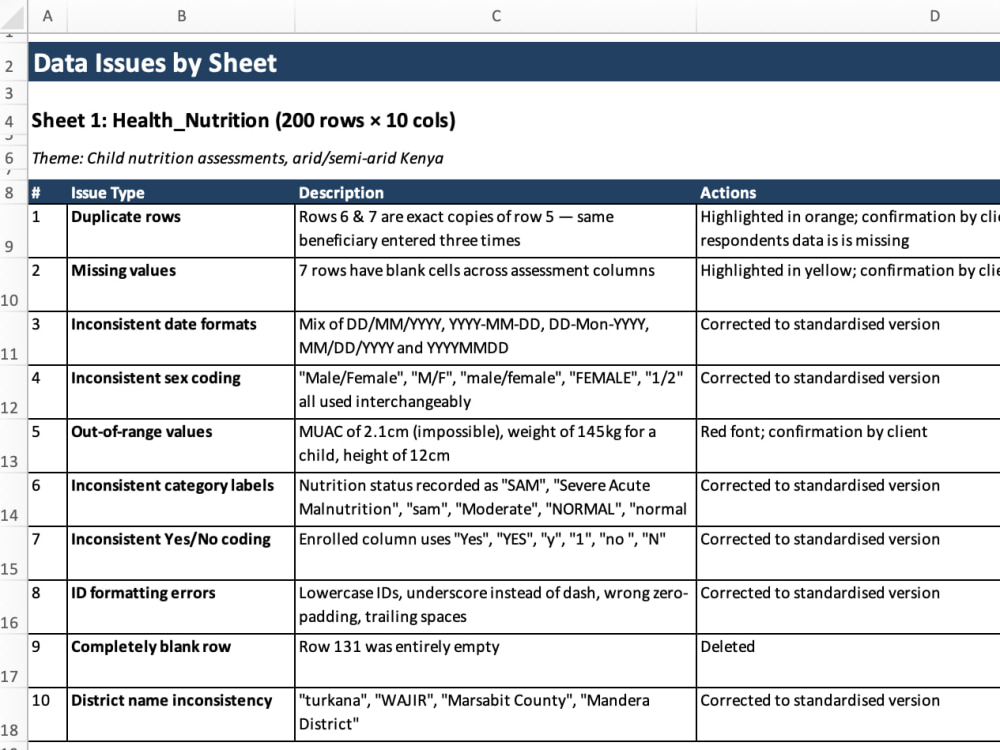Click issue number '5' cell

[48, 446]
